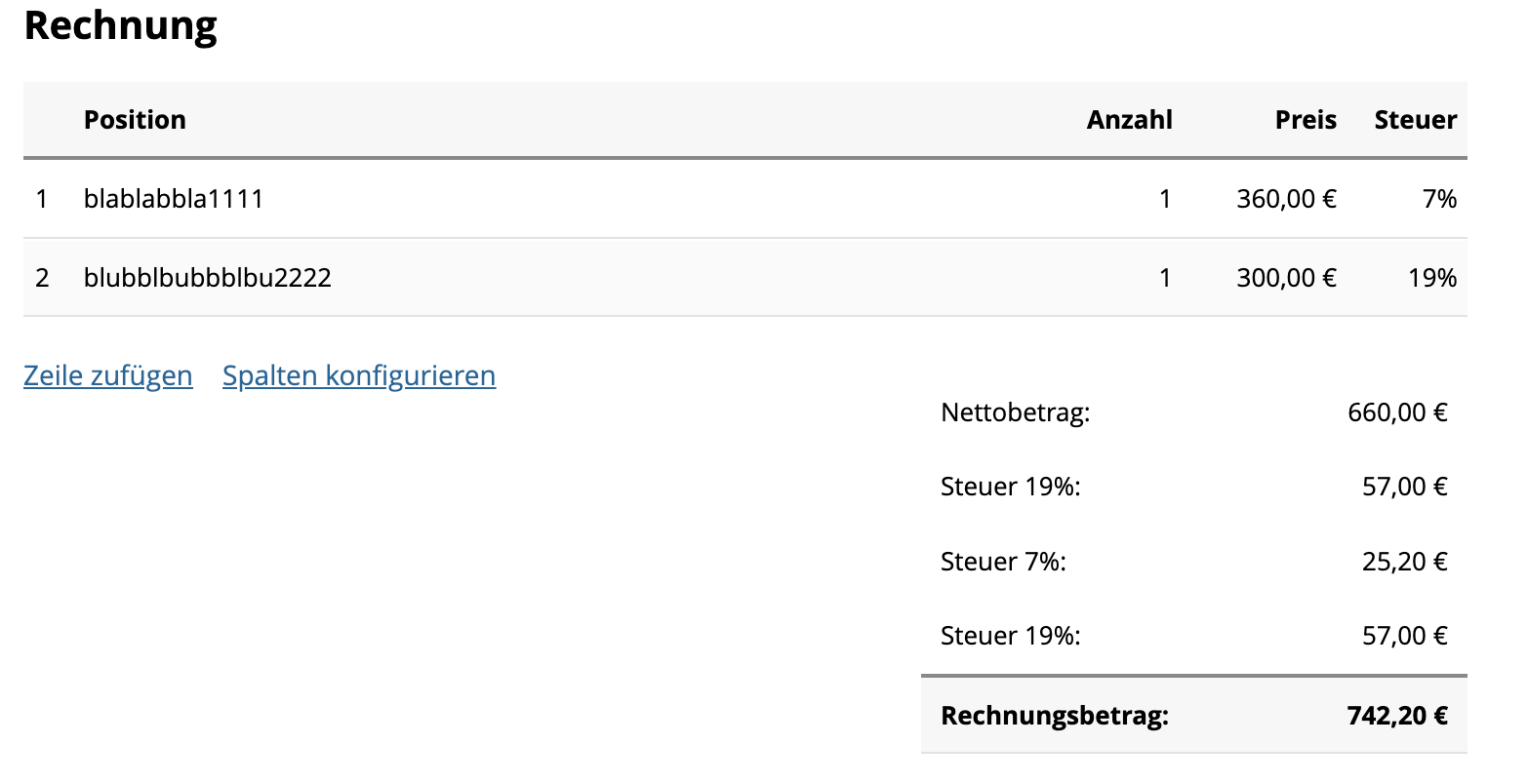1528x784 pixels.
Task: Click the 7% tax cell of blablabbla1111
Action: click(1439, 199)
